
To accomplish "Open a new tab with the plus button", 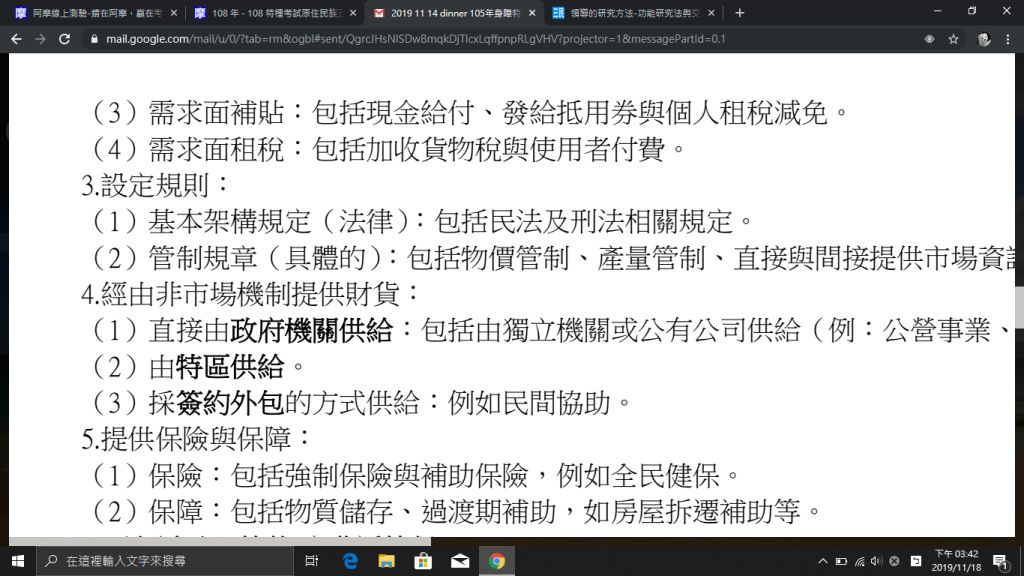I will [738, 13].
